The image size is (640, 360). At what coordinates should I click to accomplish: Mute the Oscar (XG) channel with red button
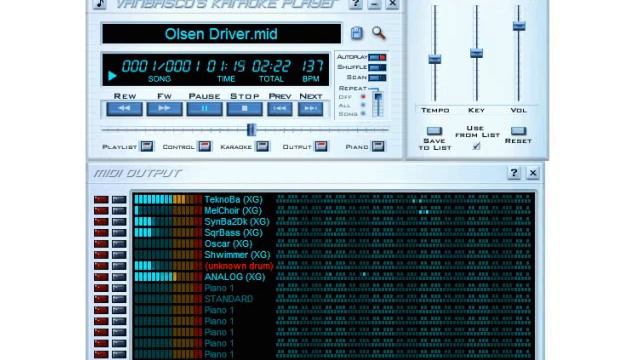pos(101,244)
